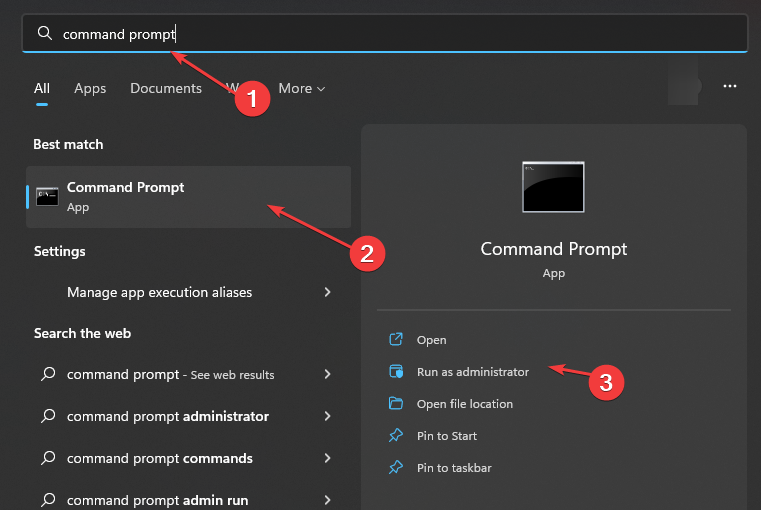Expand chevron for command prompt web results
This screenshot has height=510, width=761.
click(x=328, y=374)
